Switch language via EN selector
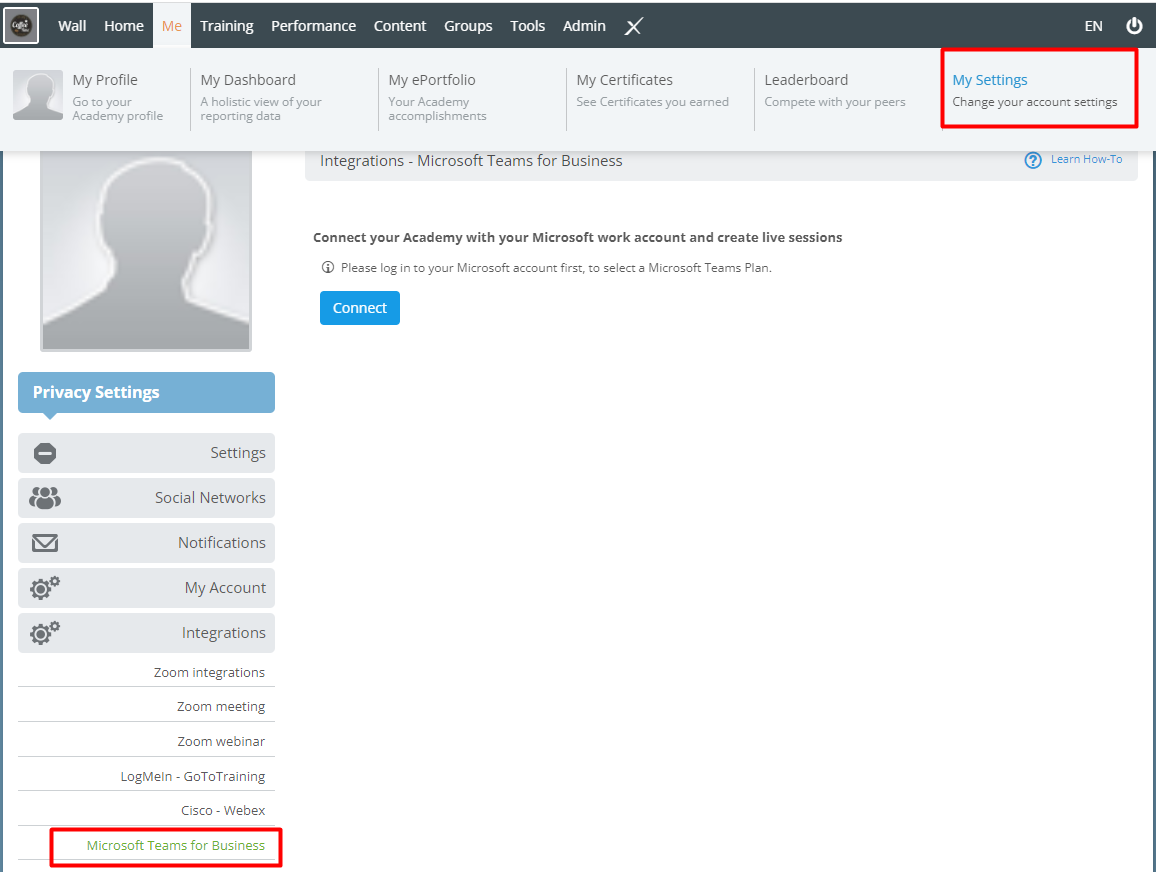Image resolution: width=1156 pixels, height=872 pixels. coord(1093,27)
